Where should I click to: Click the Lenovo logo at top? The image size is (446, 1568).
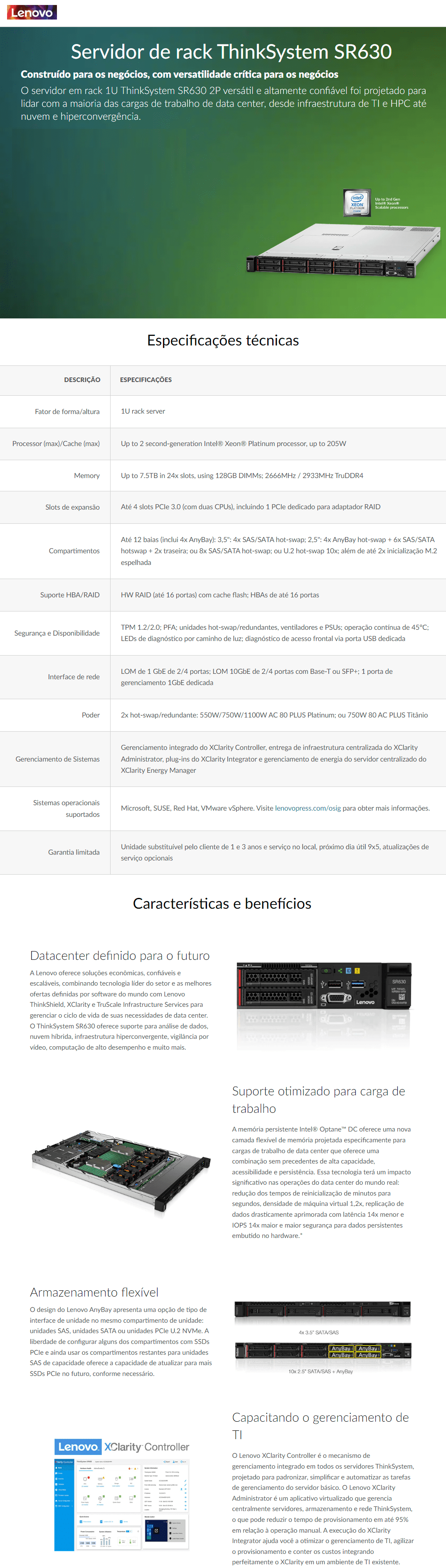point(32,12)
